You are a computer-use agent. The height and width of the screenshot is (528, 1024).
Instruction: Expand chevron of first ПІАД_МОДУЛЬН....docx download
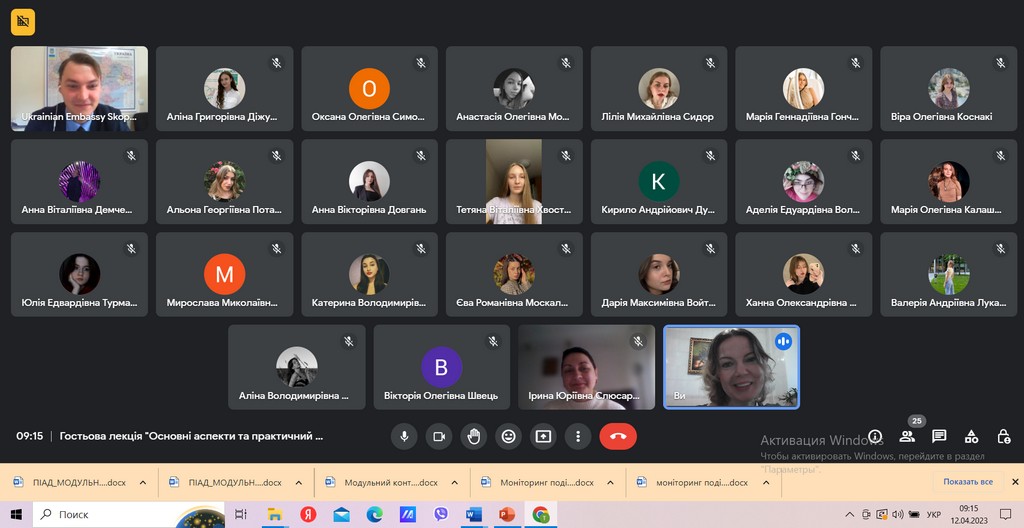(x=143, y=482)
